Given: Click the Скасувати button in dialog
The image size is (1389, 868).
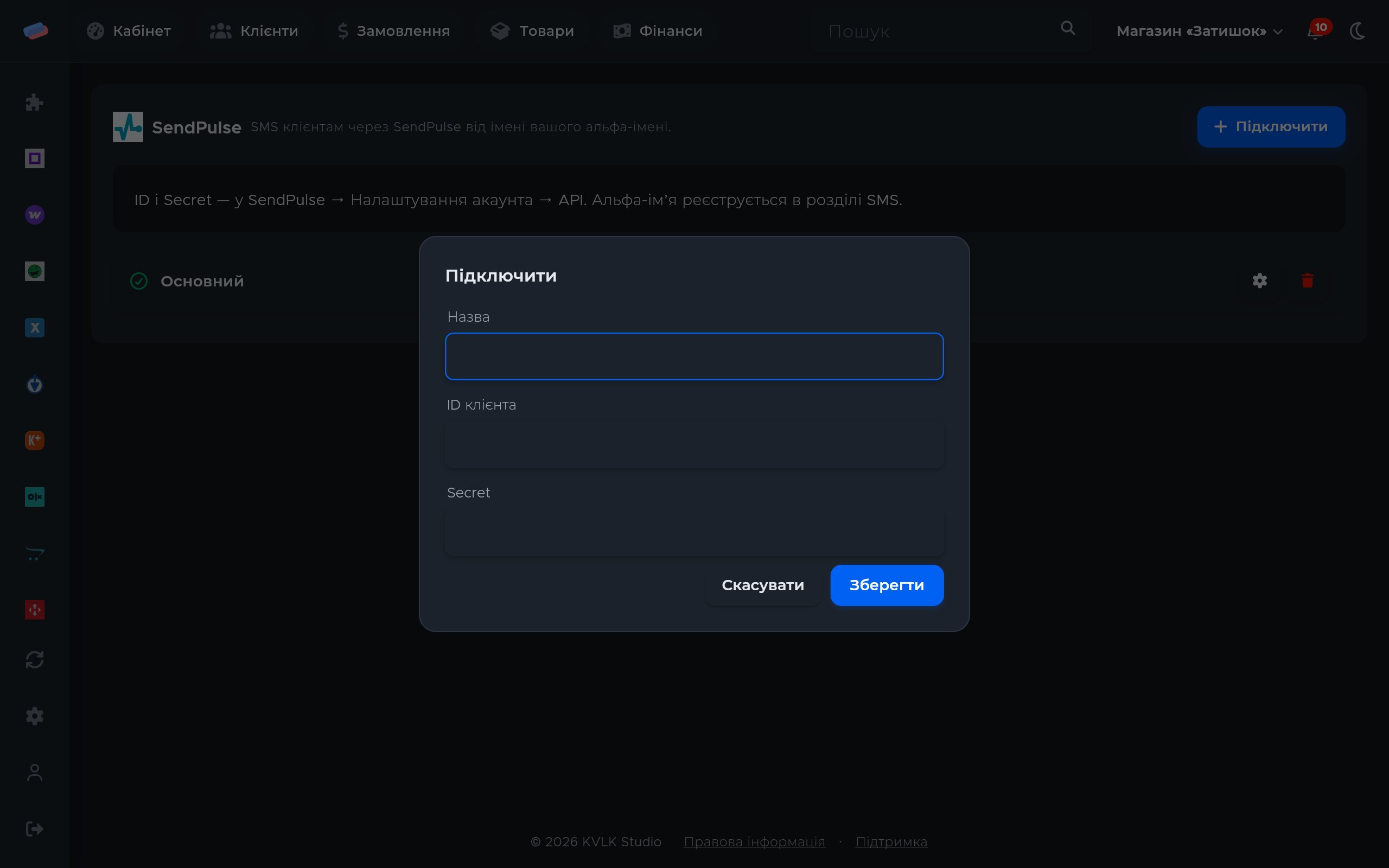Looking at the screenshot, I should coord(763,585).
